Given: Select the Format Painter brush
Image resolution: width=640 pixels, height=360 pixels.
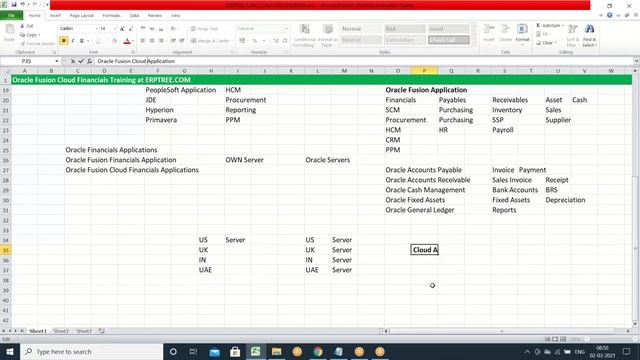Looking at the screenshot, I should 37,43.
